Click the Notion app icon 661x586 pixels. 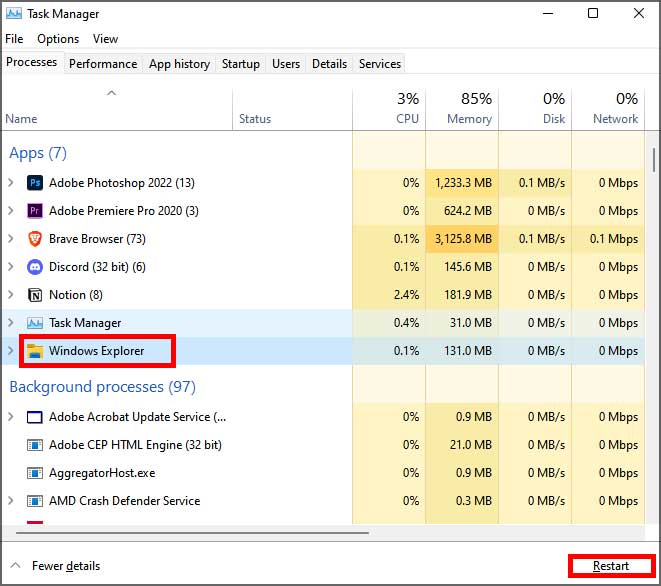(x=35, y=295)
